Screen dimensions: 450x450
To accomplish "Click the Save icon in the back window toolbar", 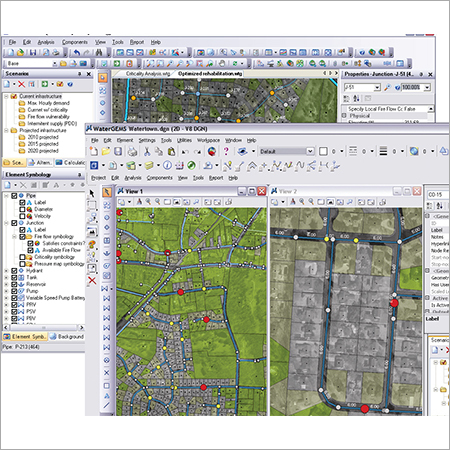I will coord(33,52).
